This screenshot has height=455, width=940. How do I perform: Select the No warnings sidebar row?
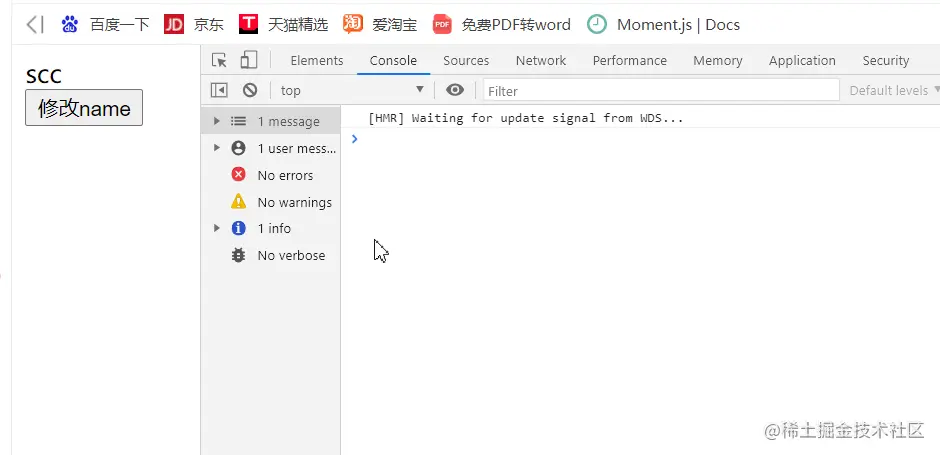coord(271,202)
